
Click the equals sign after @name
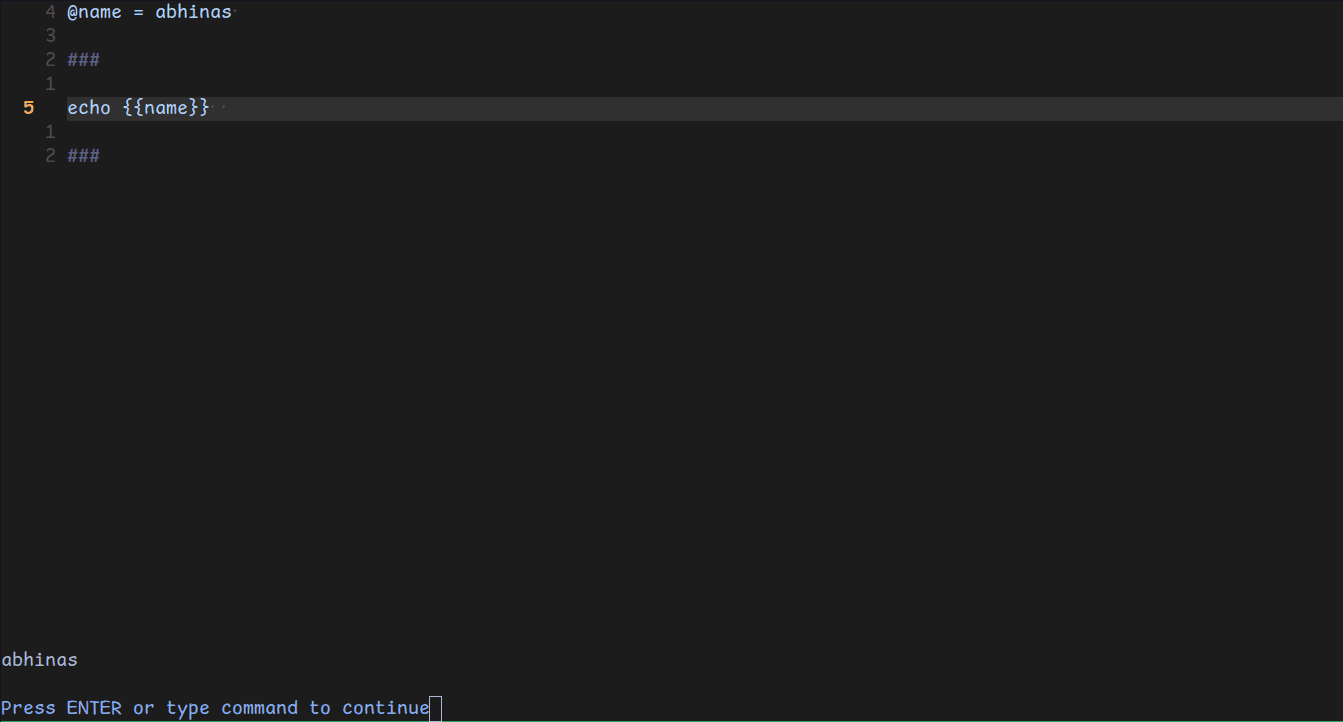point(139,13)
